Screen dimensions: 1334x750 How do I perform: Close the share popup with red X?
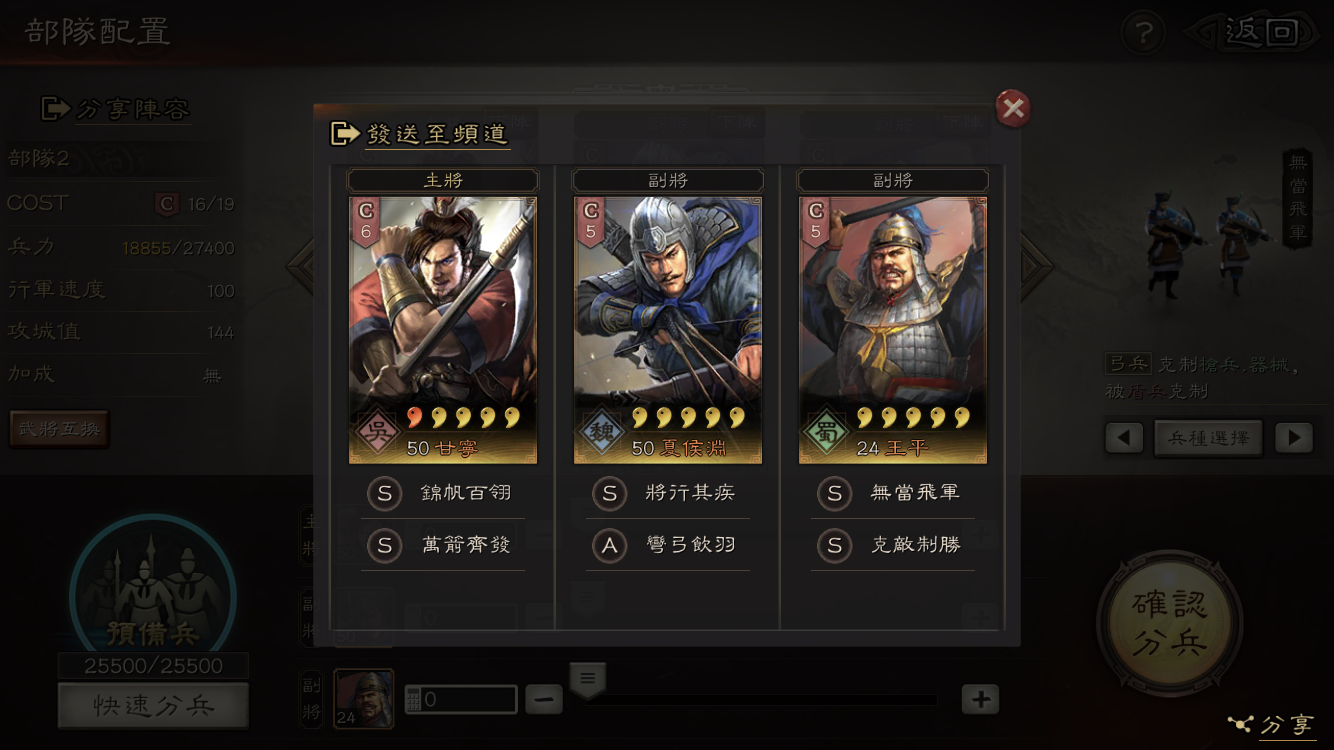pyautogui.click(x=1013, y=108)
